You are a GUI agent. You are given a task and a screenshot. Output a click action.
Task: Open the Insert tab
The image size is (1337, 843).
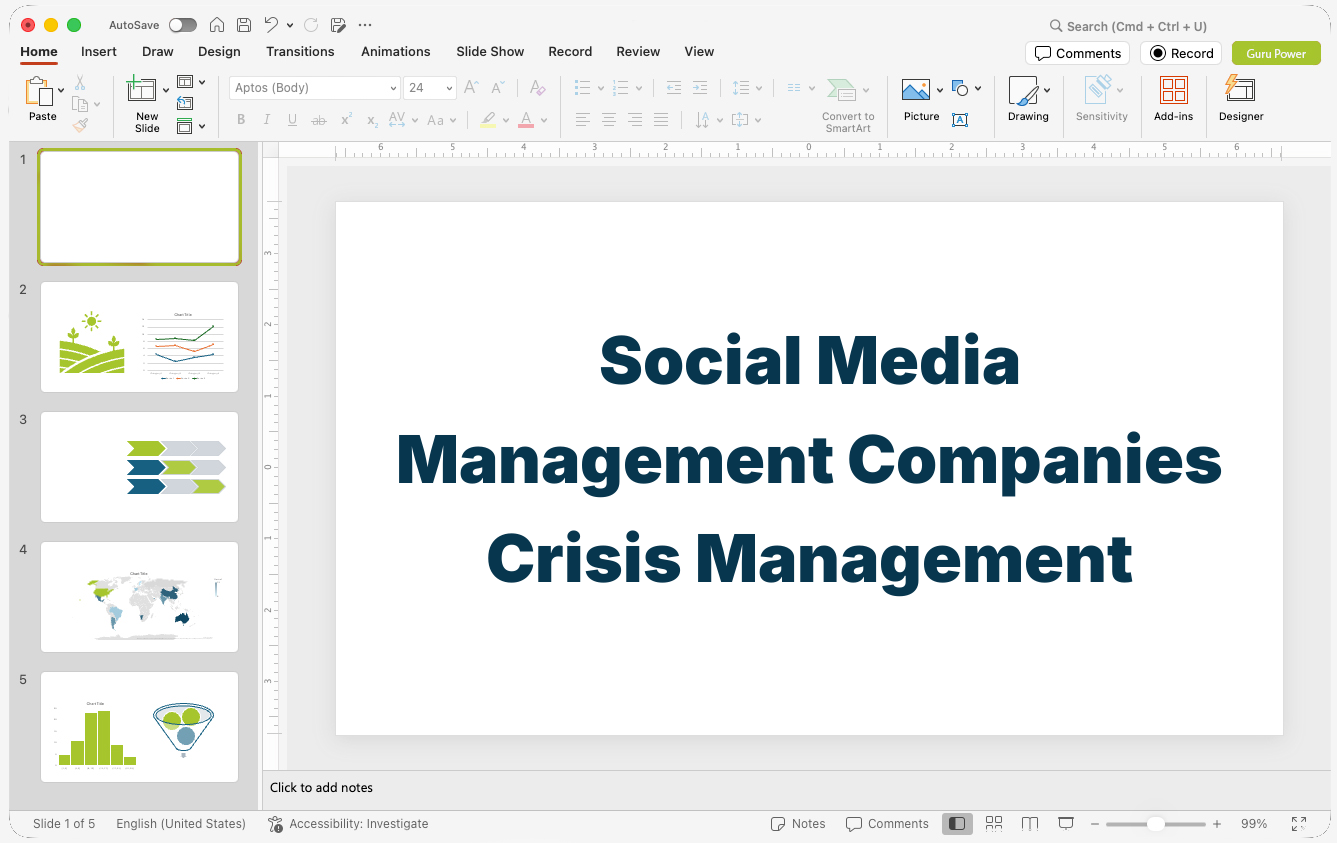(99, 52)
